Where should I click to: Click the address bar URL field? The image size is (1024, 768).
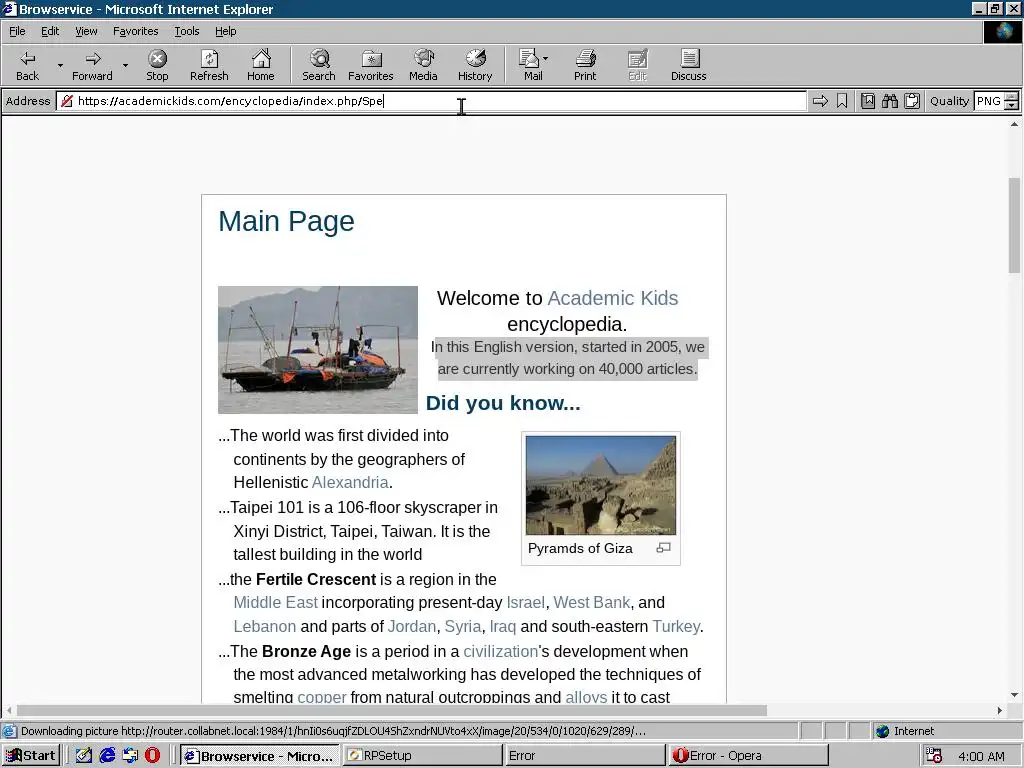431,101
